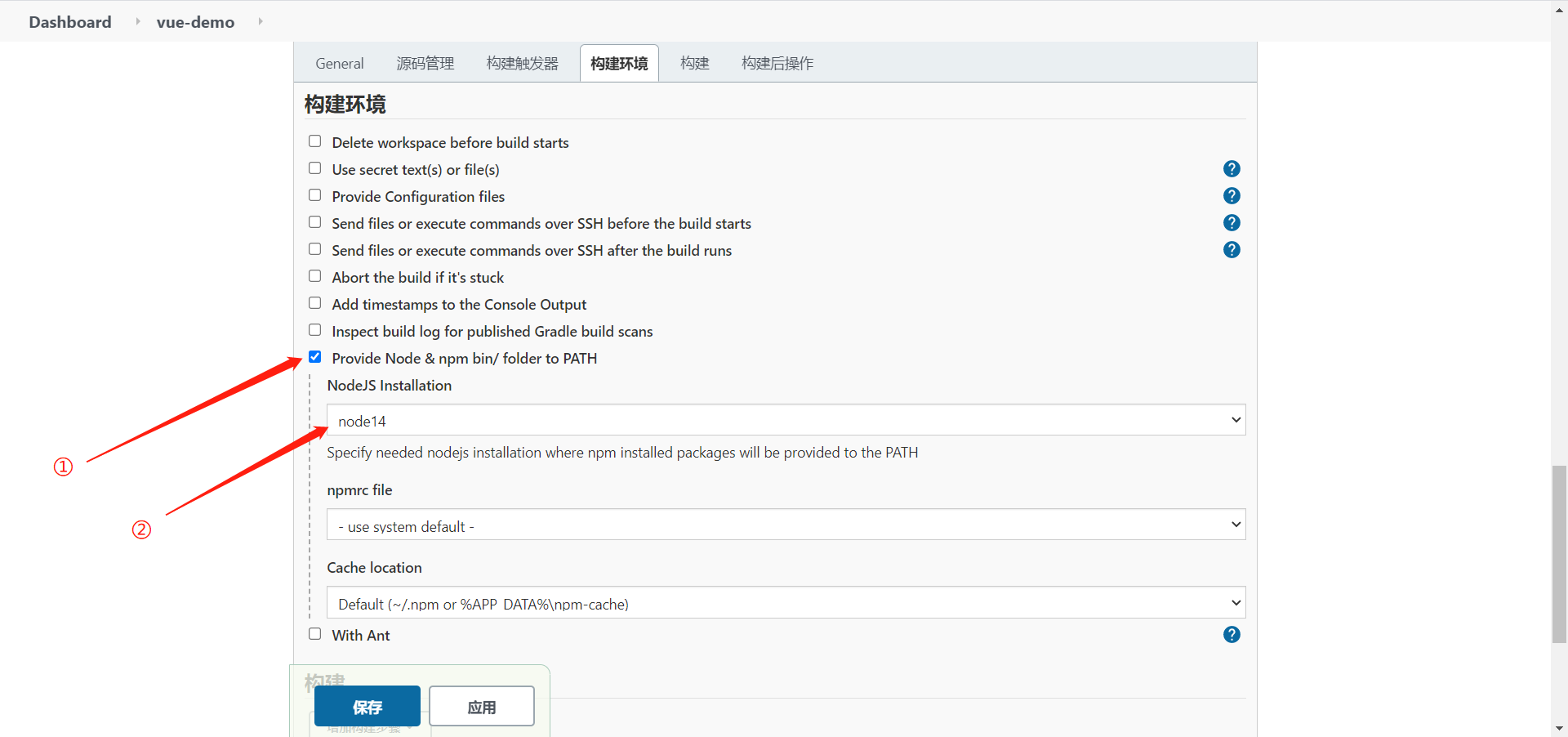Screen dimensions: 1568x737
Task: Enable SSH commands after the build runs
Action: pos(315,249)
